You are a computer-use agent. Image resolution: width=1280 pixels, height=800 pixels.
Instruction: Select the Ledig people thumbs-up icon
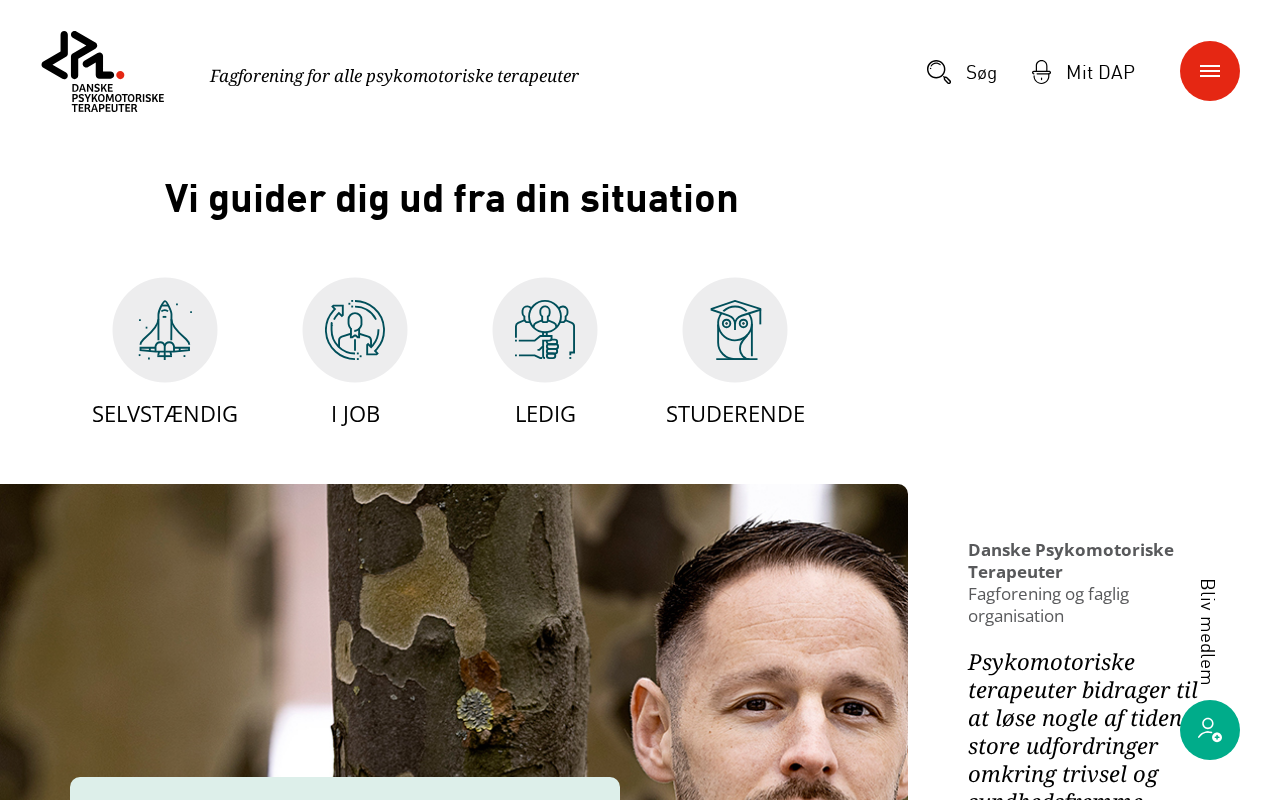tap(545, 330)
